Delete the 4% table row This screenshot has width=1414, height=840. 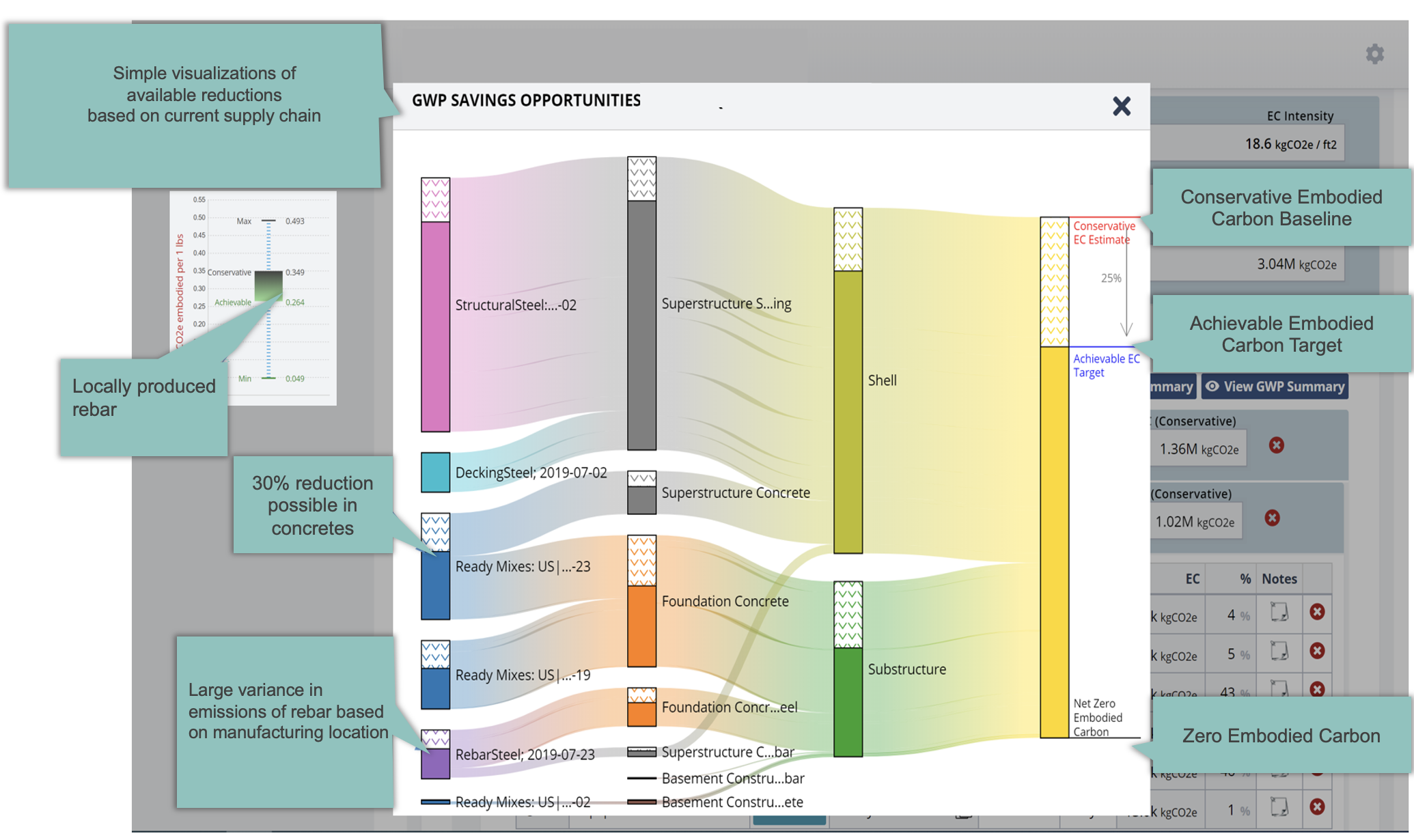click(1317, 612)
